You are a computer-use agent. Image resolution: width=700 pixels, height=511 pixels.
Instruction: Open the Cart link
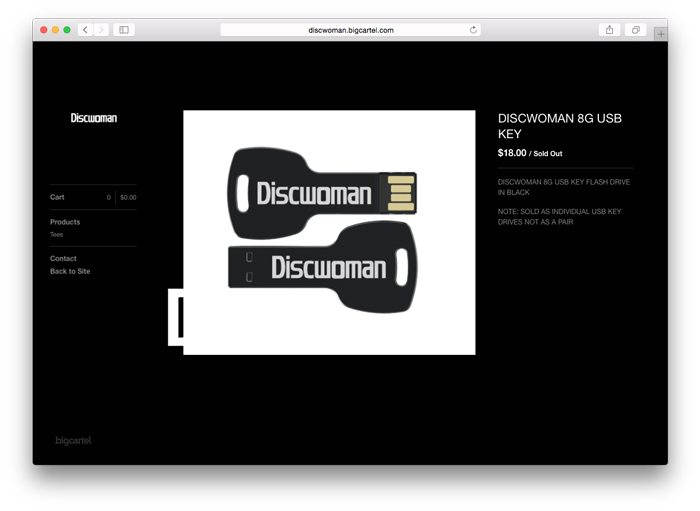tap(57, 197)
